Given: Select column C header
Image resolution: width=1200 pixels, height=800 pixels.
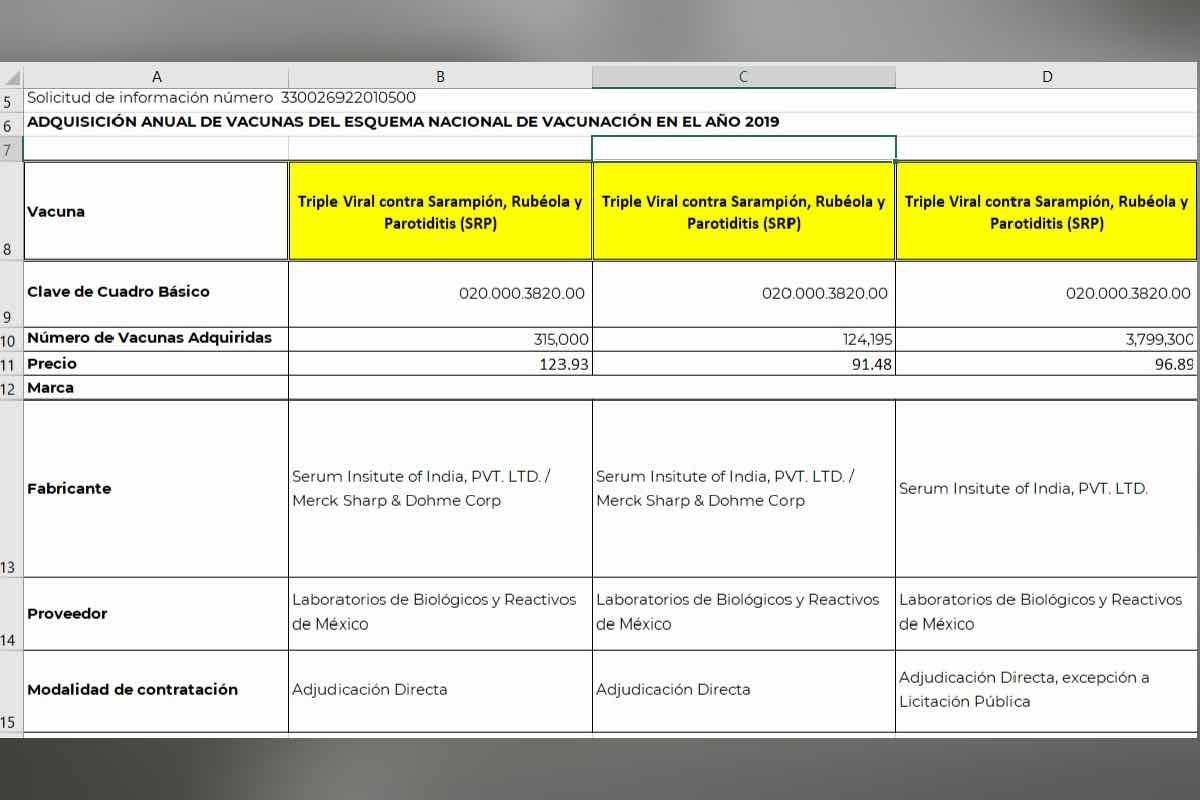Looking at the screenshot, I should point(743,77).
